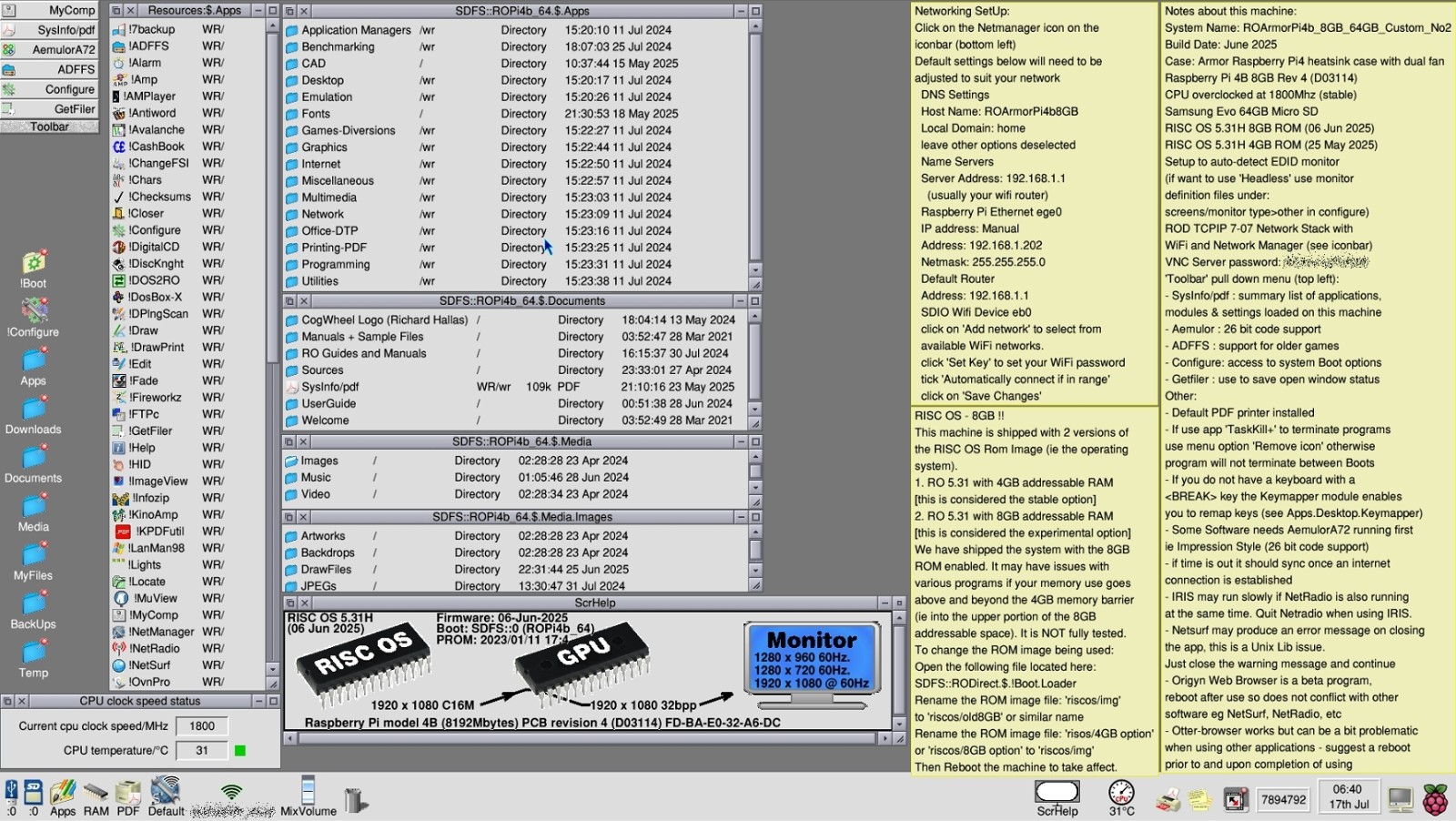1456x821 pixels.
Task: Click the 06:40 clock on iconbar
Action: tap(1347, 796)
